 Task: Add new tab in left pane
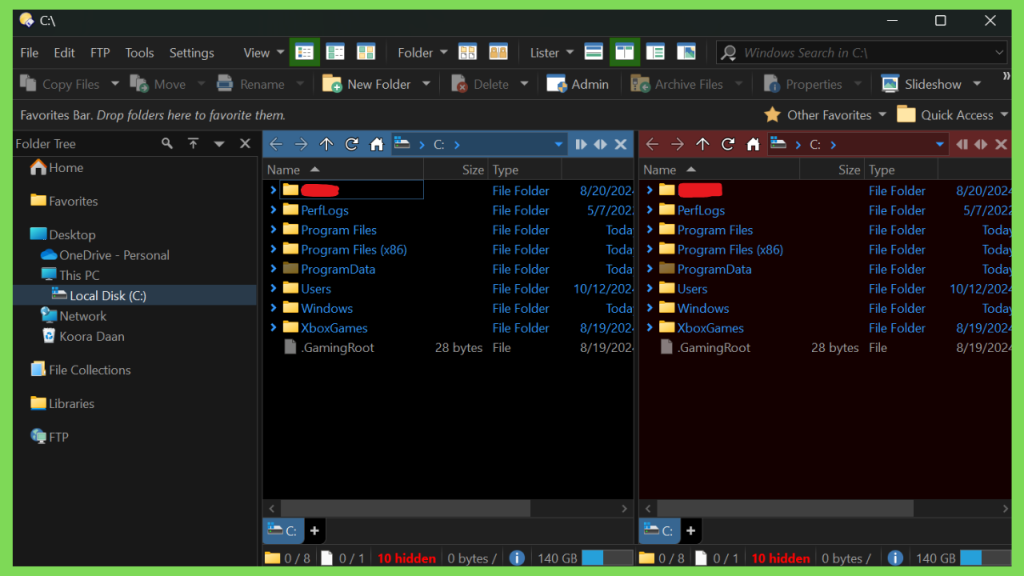click(x=315, y=531)
